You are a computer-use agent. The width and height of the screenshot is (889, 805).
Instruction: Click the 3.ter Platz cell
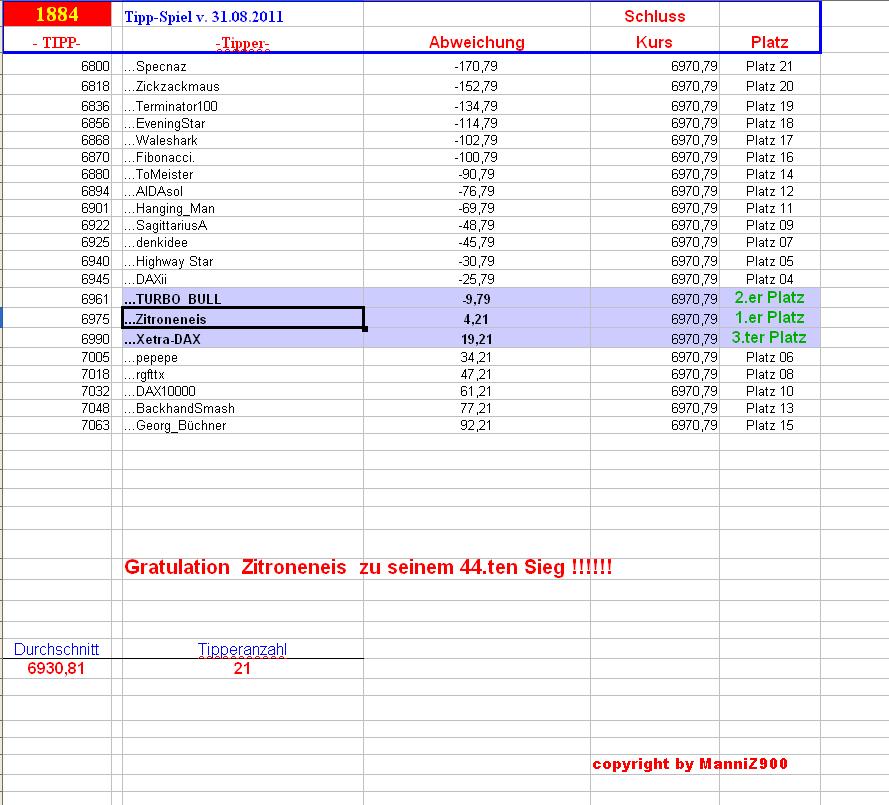(x=769, y=338)
